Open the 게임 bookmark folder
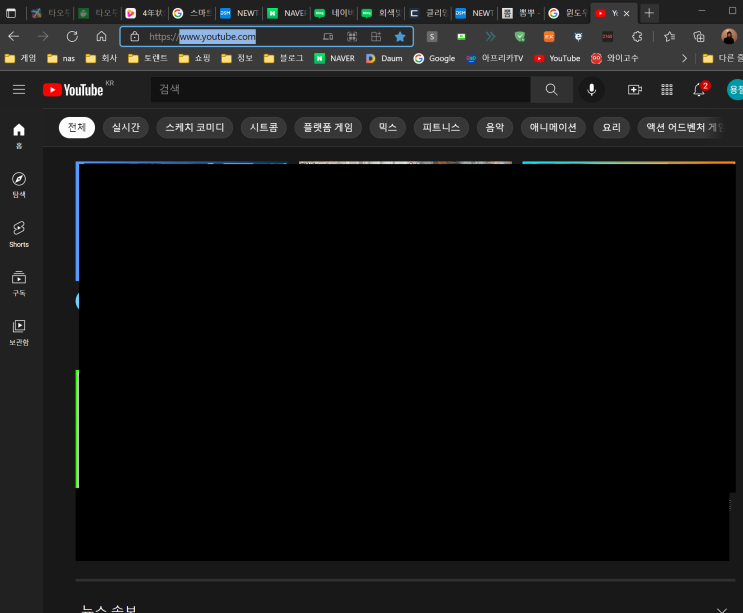Screen dimensions: 743x613 (x=20, y=58)
